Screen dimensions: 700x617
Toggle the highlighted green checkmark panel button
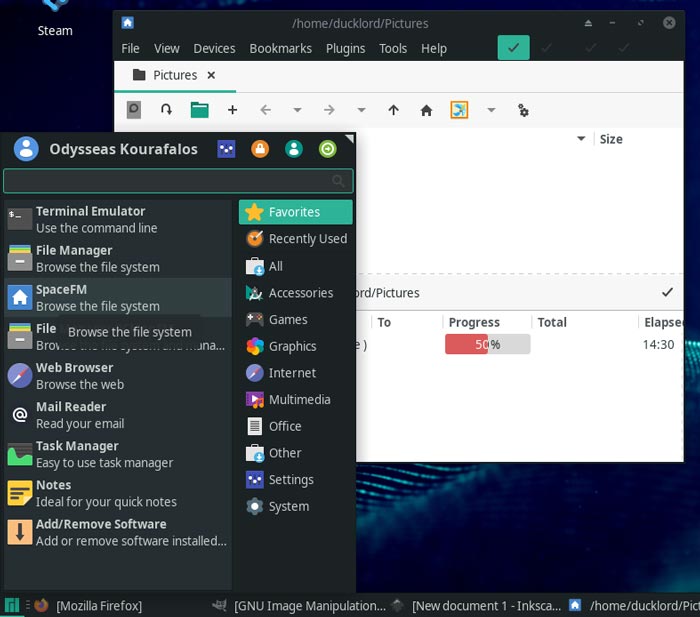pos(513,48)
